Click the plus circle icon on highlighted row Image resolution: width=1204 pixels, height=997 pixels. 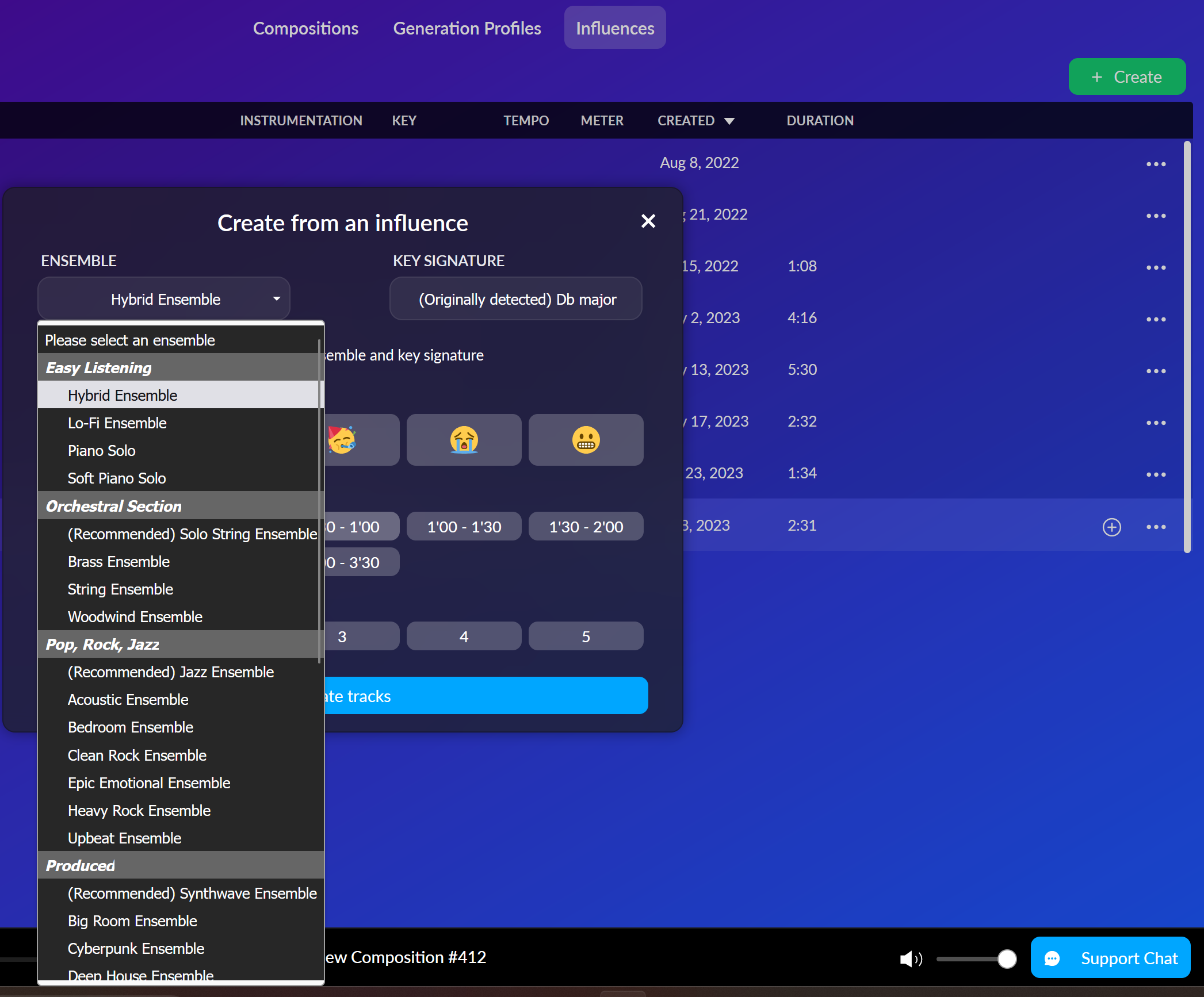coord(1111,527)
